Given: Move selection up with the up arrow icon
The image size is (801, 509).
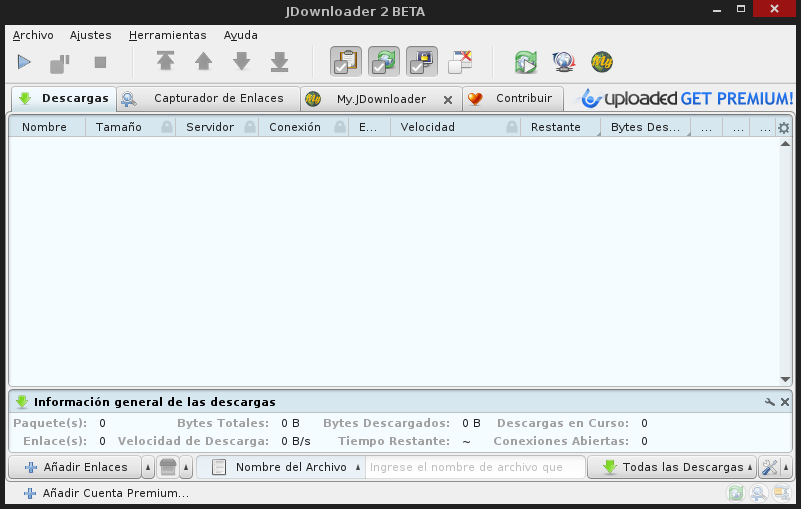Looking at the screenshot, I should pyautogui.click(x=203, y=61).
